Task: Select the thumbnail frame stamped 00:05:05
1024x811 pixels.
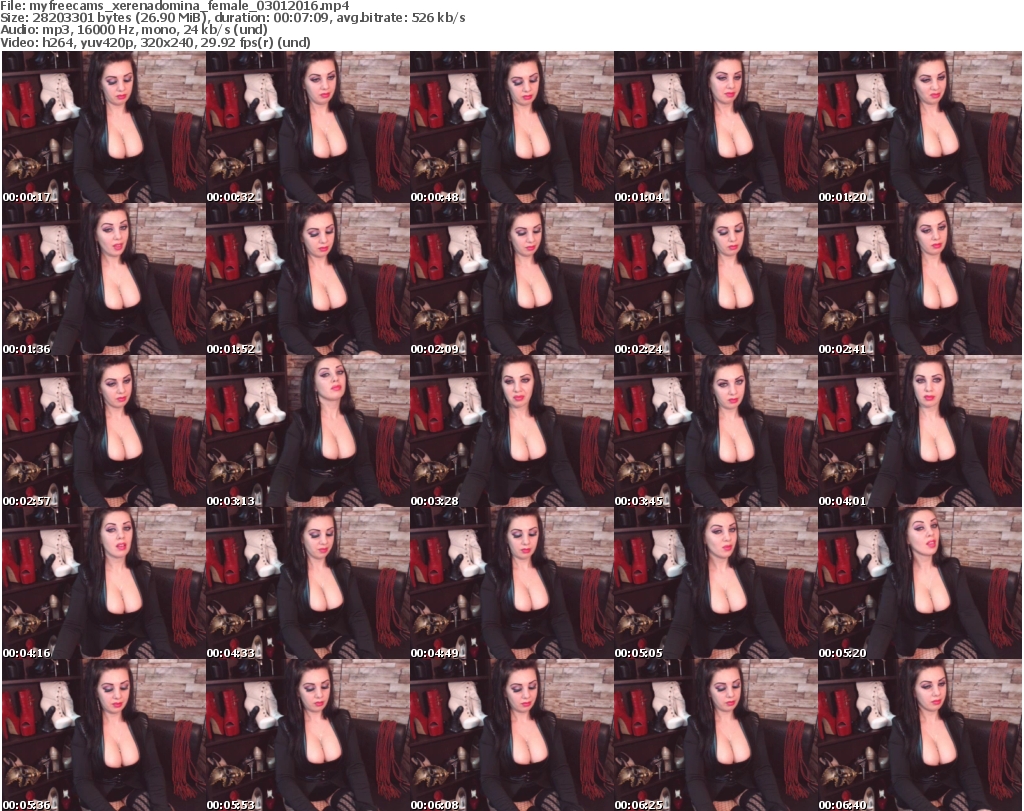Action: (715, 584)
